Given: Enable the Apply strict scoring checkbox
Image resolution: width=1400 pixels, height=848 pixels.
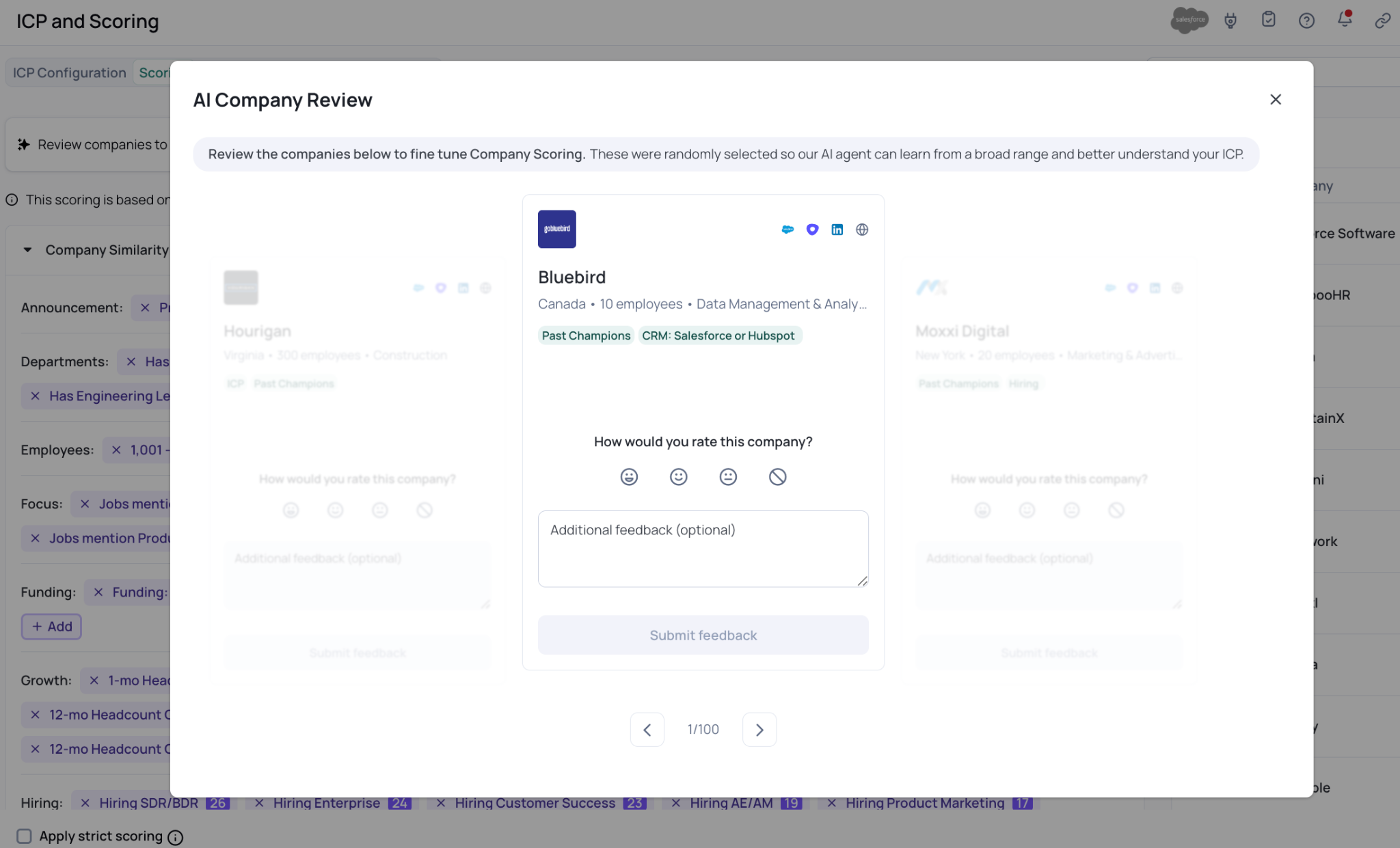Looking at the screenshot, I should 25,836.
